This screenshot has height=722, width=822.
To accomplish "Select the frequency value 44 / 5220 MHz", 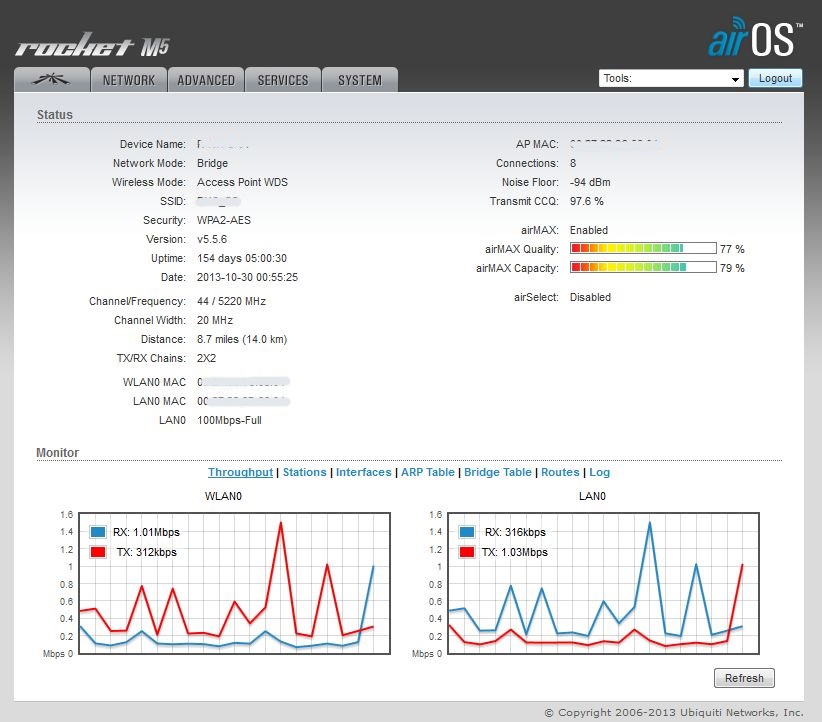I will tap(231, 301).
